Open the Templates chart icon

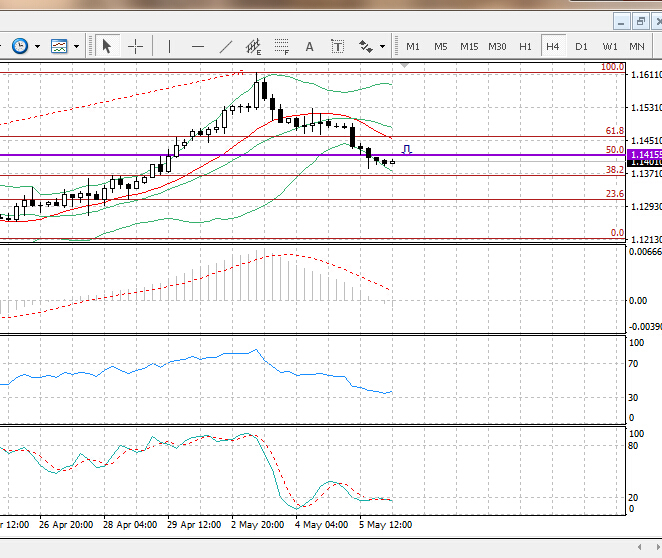(59, 46)
